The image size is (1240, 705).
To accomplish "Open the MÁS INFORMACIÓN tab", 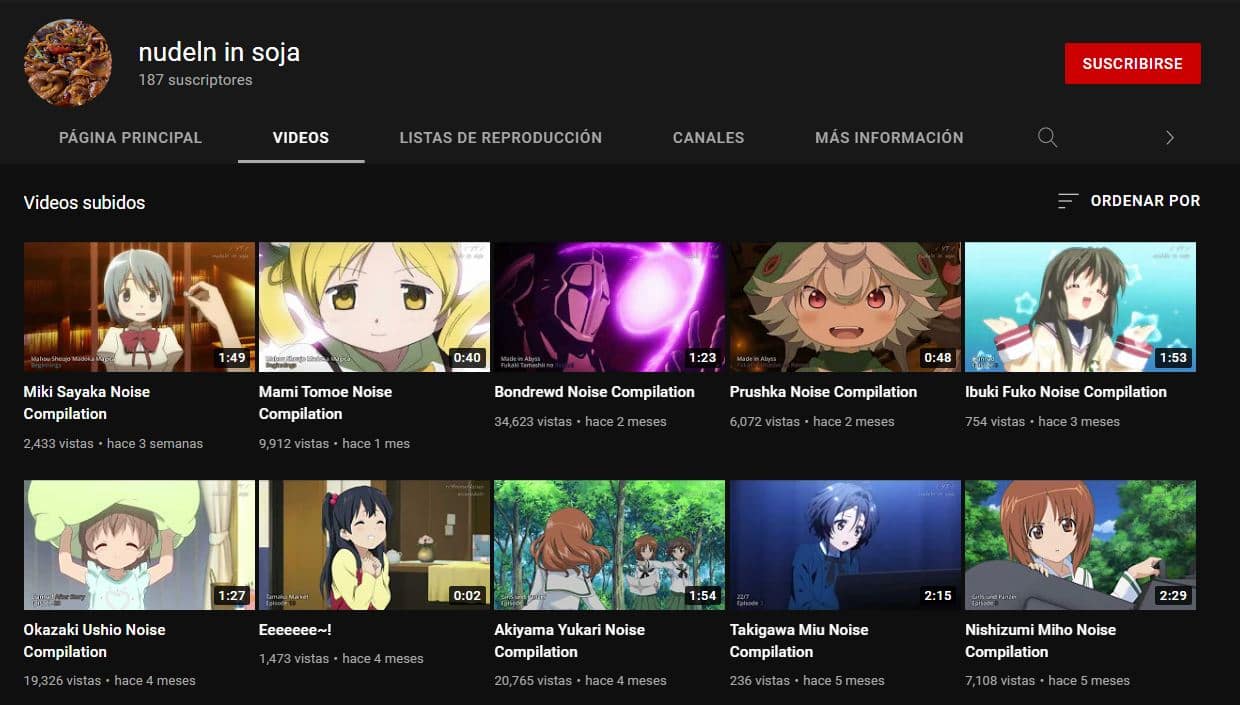I will 889,137.
